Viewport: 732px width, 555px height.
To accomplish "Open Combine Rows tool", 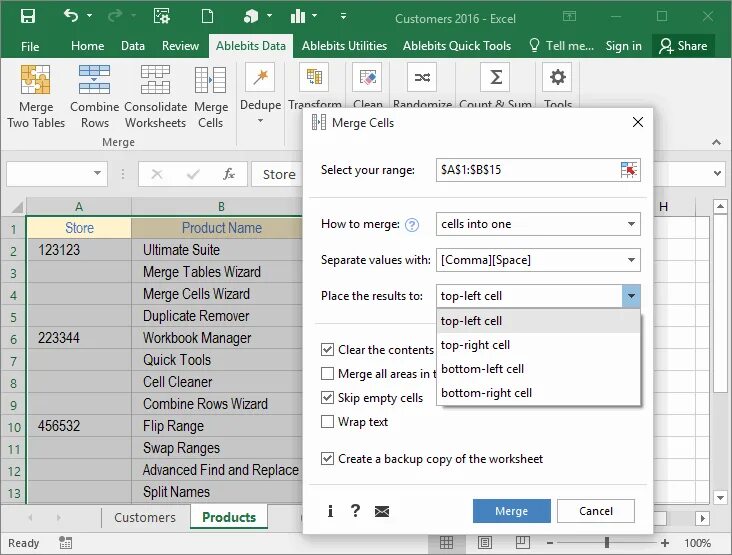I will click(95, 97).
